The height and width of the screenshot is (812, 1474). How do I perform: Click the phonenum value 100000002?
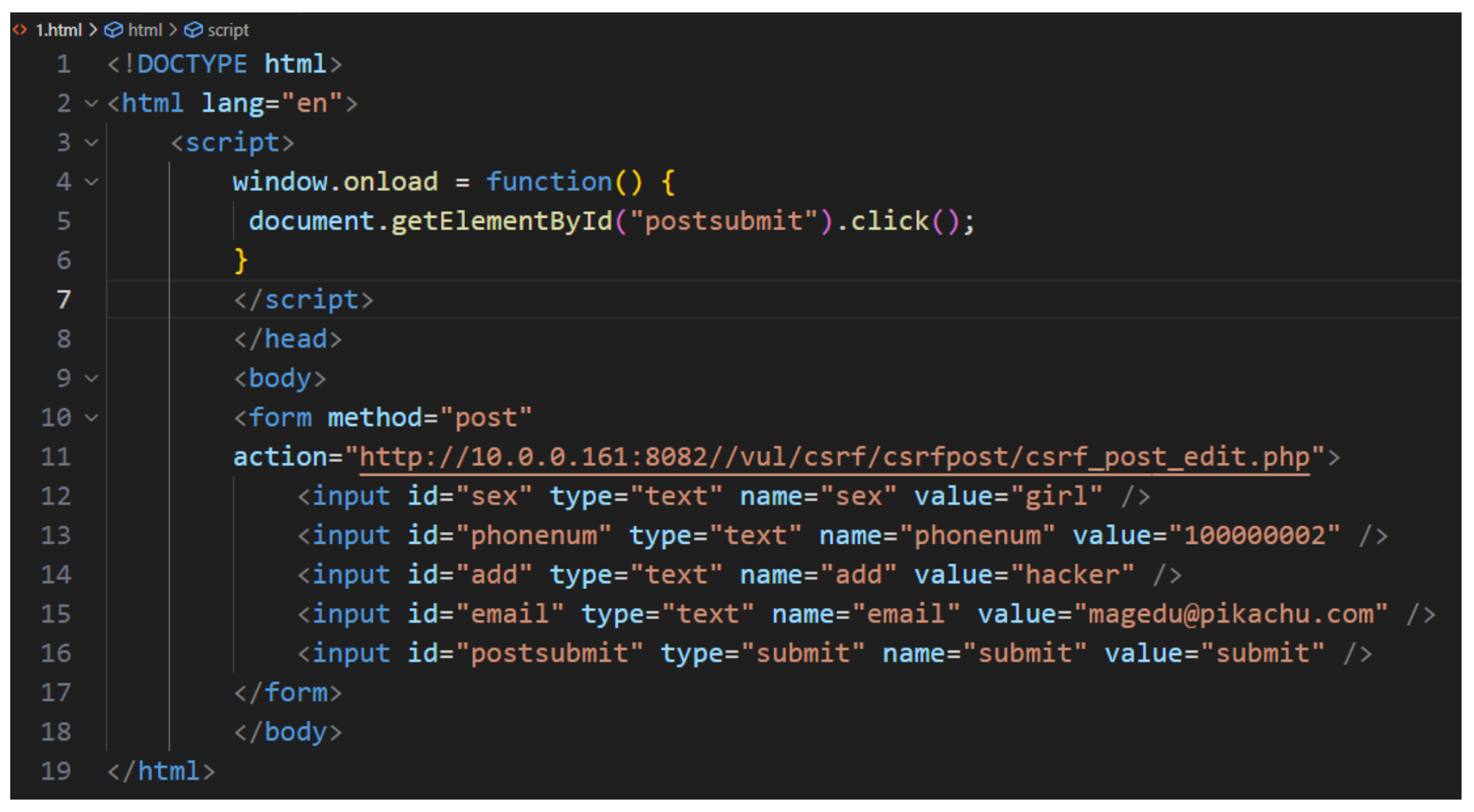[1254, 536]
